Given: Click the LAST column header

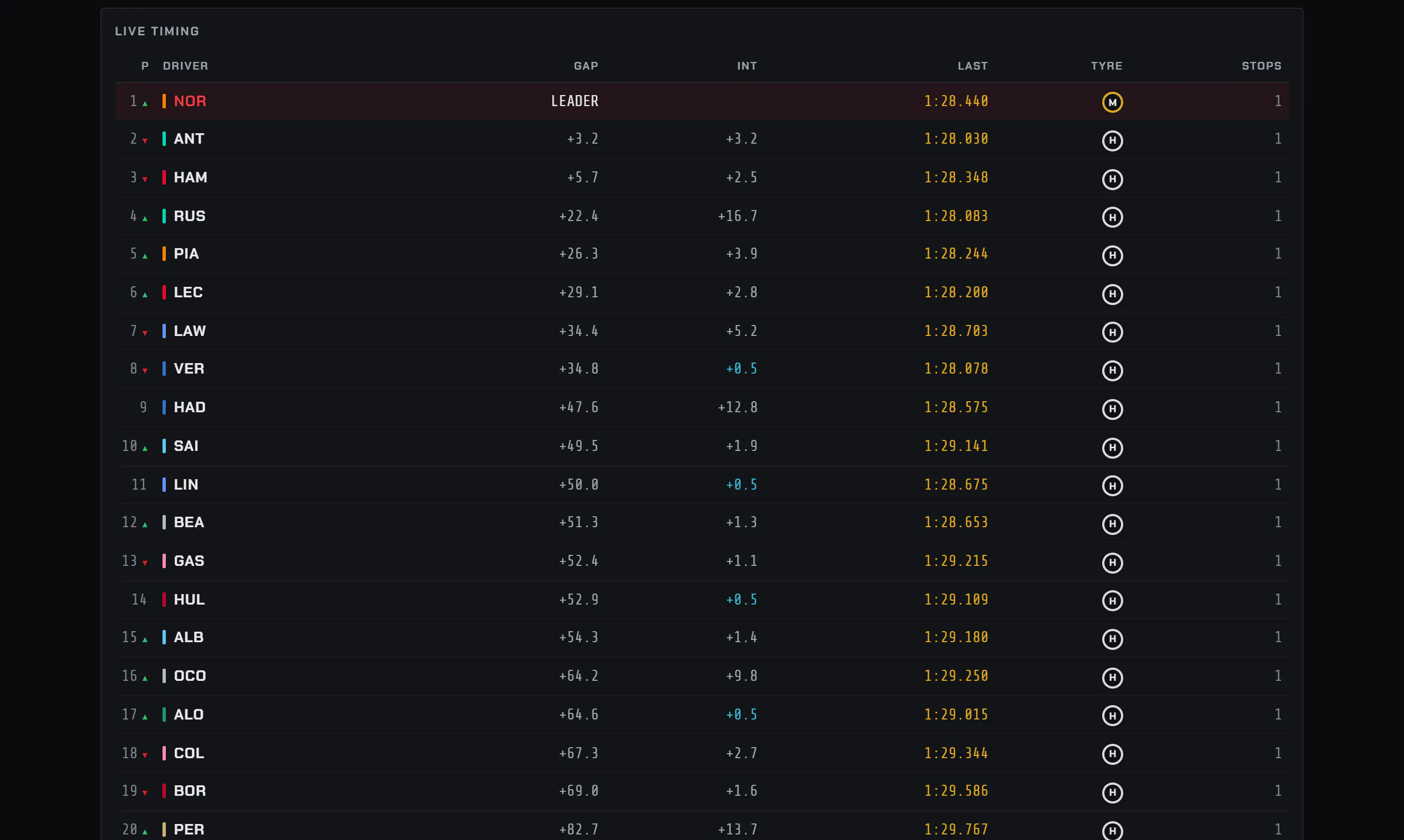Looking at the screenshot, I should tap(973, 66).
